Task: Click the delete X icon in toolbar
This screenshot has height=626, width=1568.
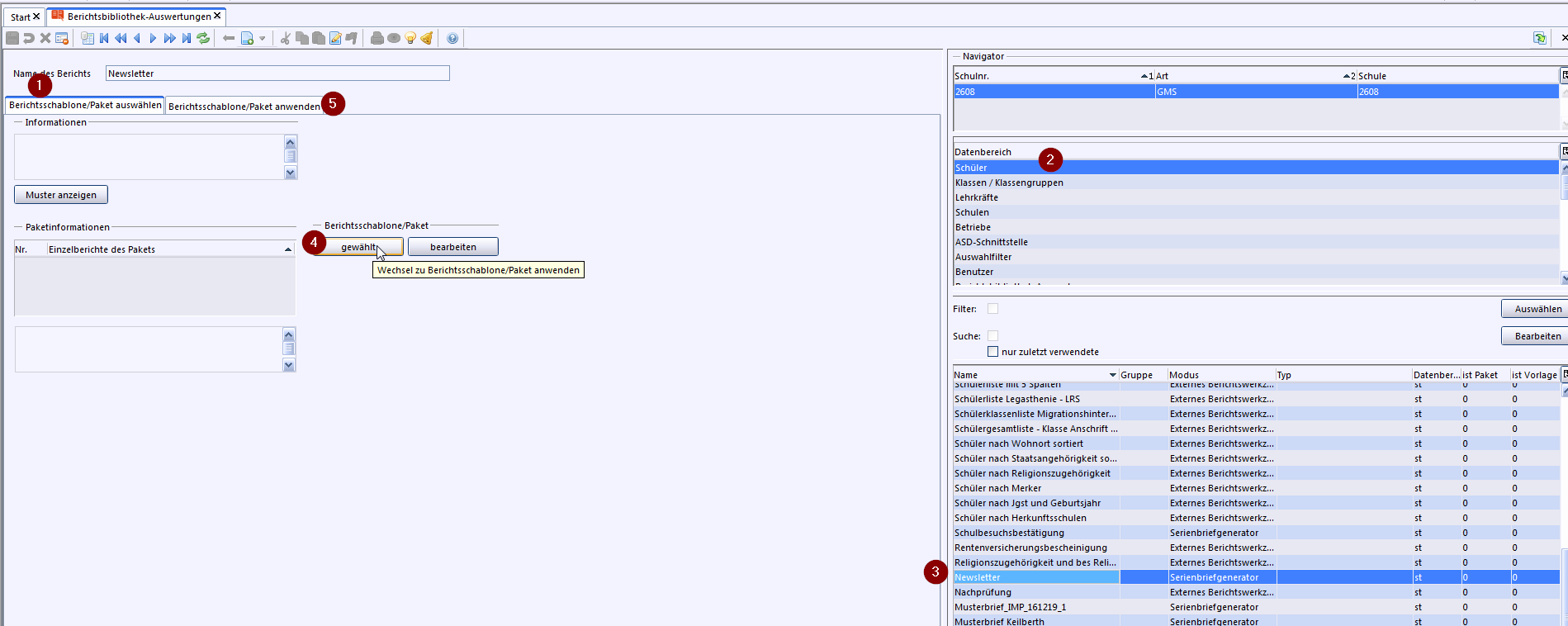Action: coord(45,38)
